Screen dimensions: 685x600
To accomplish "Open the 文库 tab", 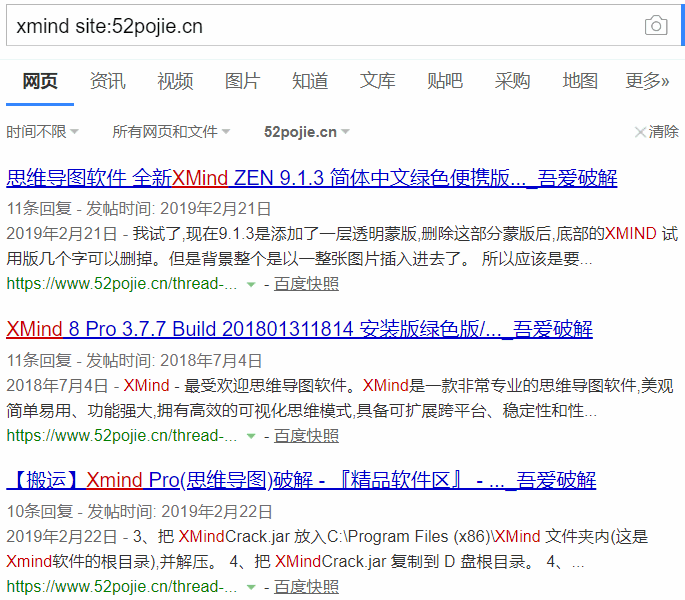I will coord(377,81).
